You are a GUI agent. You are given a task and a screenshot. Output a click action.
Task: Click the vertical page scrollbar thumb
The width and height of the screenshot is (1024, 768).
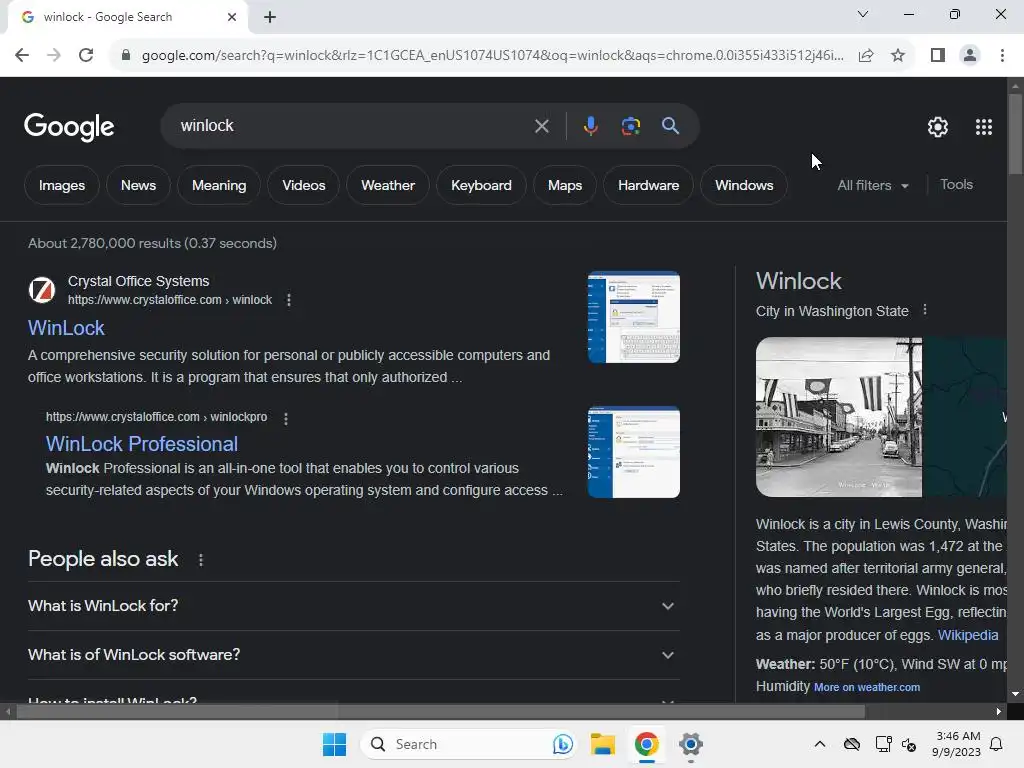tap(1015, 134)
